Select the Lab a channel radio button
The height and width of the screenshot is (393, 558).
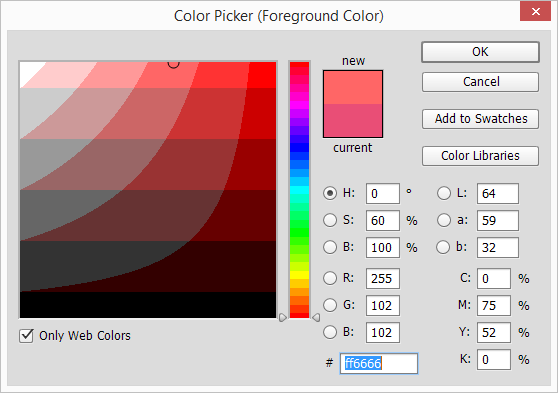click(x=444, y=220)
